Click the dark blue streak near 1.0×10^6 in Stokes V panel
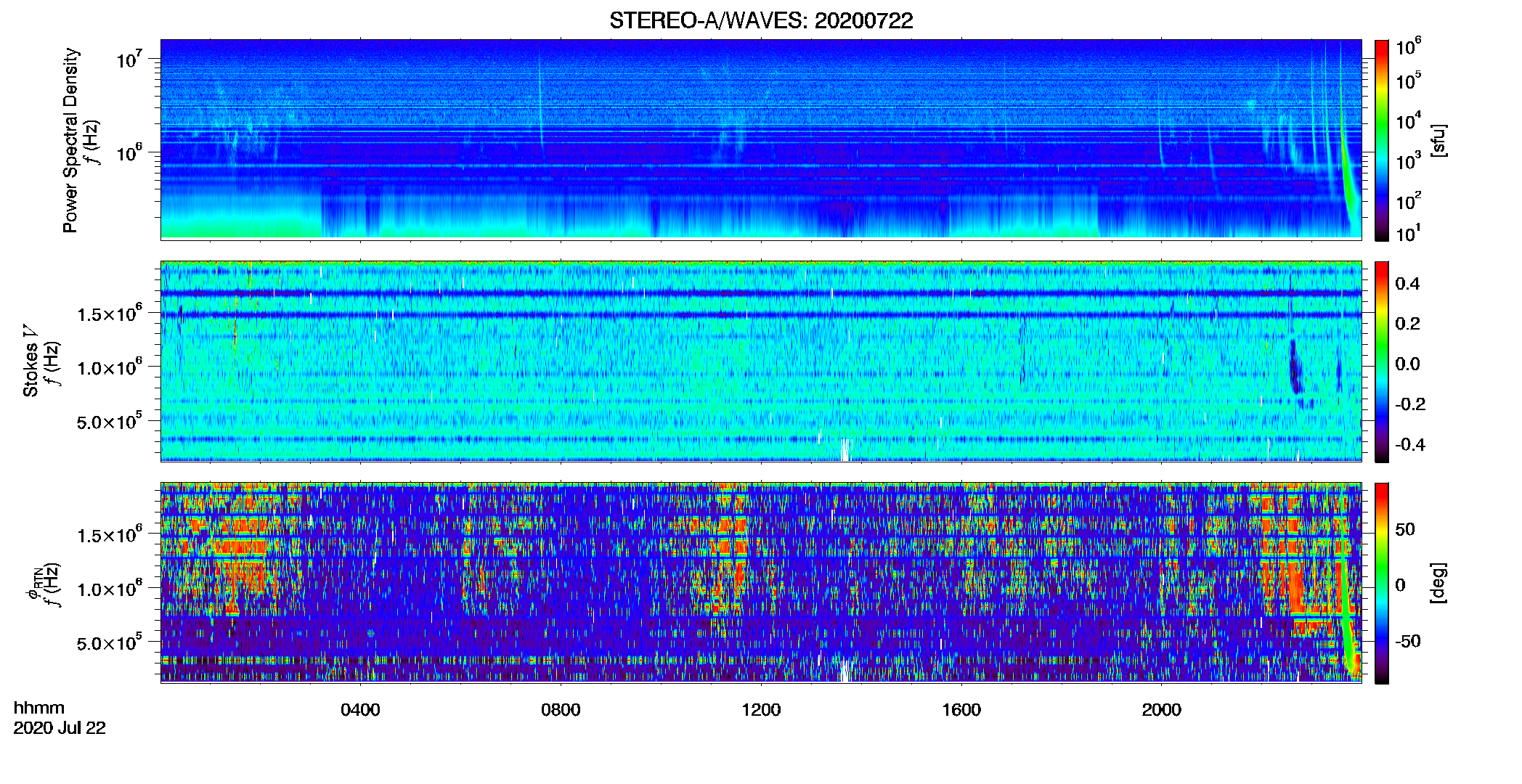 click(x=1295, y=367)
